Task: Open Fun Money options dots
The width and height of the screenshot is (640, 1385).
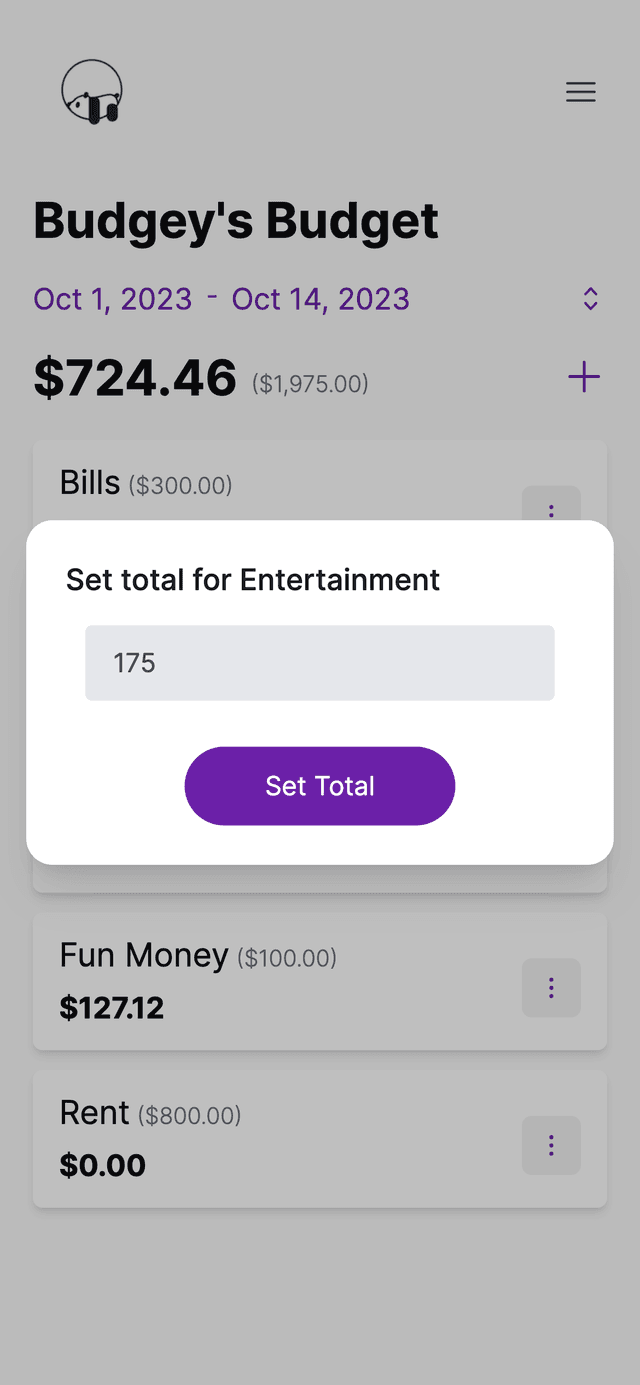Action: [x=551, y=988]
